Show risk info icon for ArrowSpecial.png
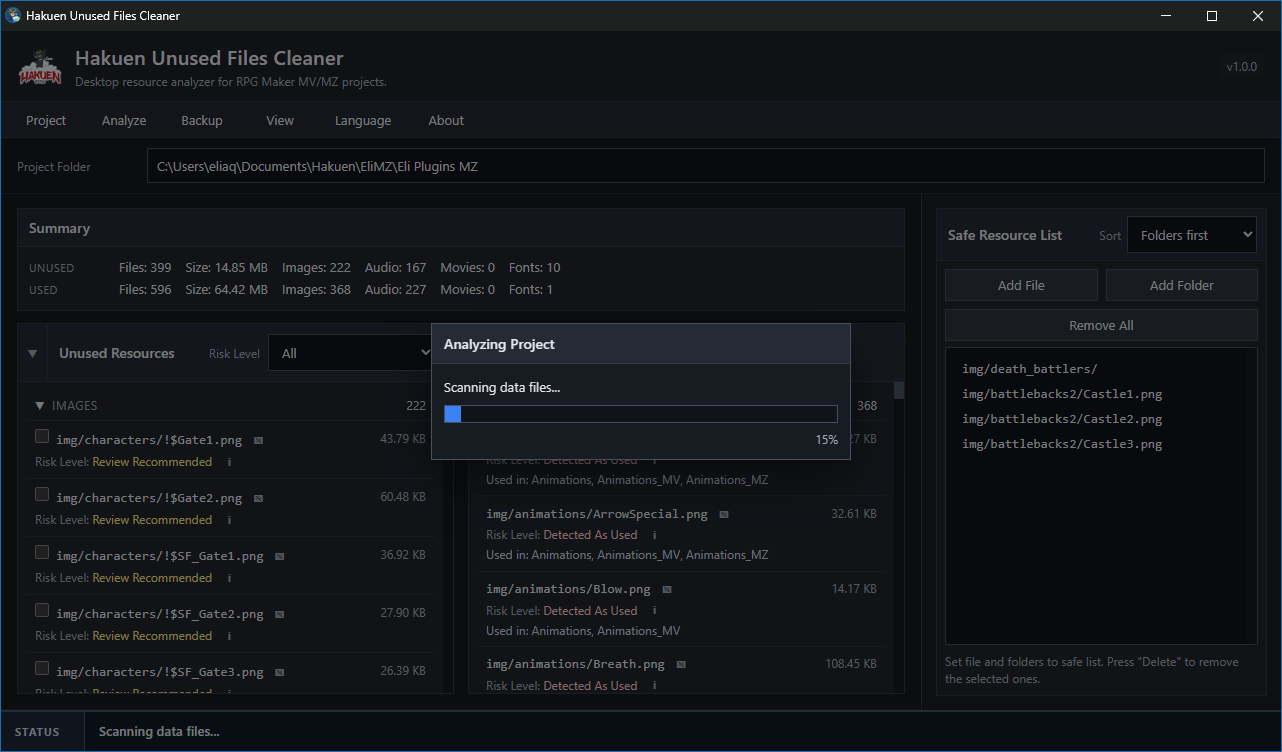1282x752 pixels. [655, 535]
